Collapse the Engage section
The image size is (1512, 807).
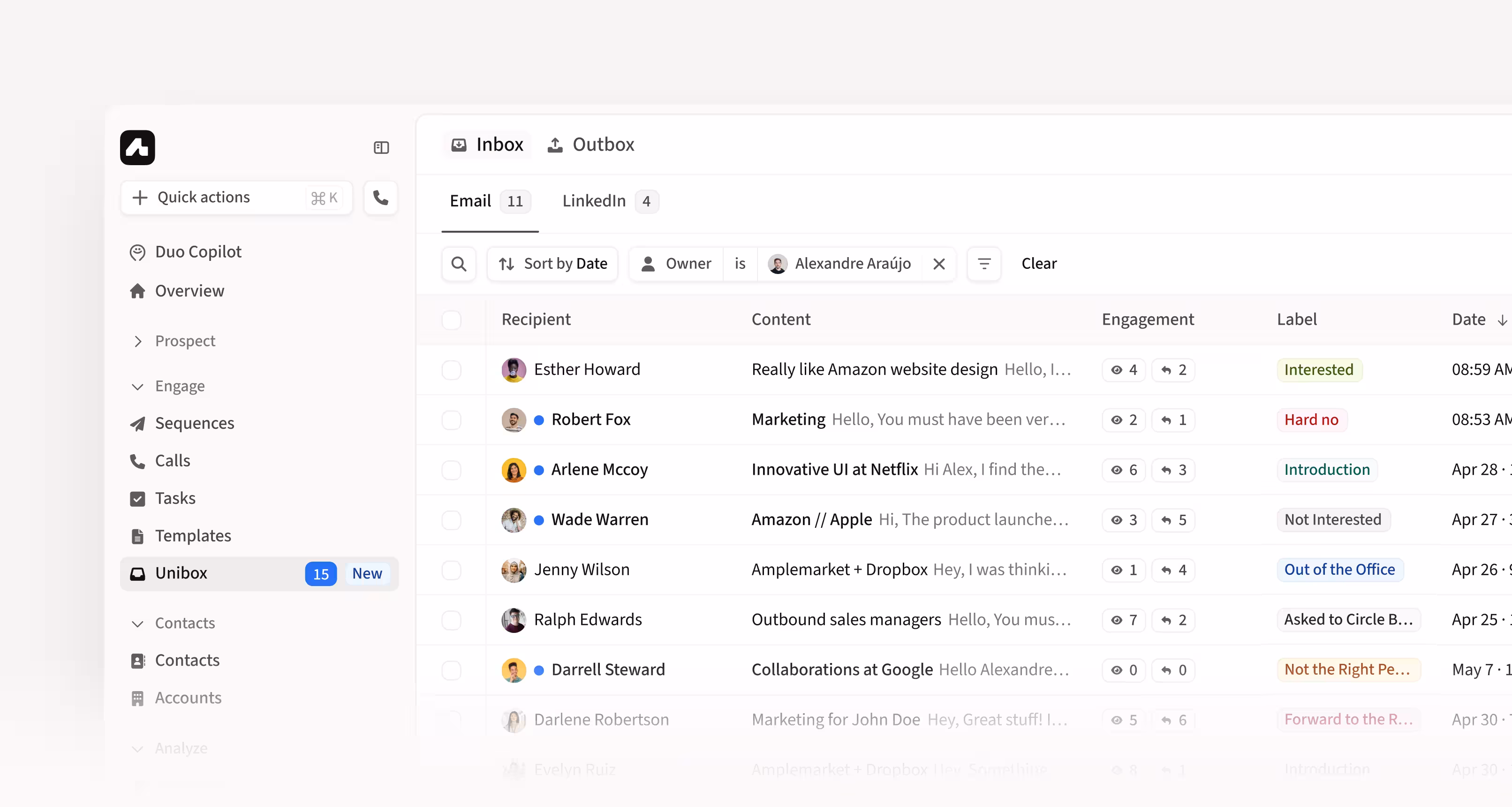[168, 387]
